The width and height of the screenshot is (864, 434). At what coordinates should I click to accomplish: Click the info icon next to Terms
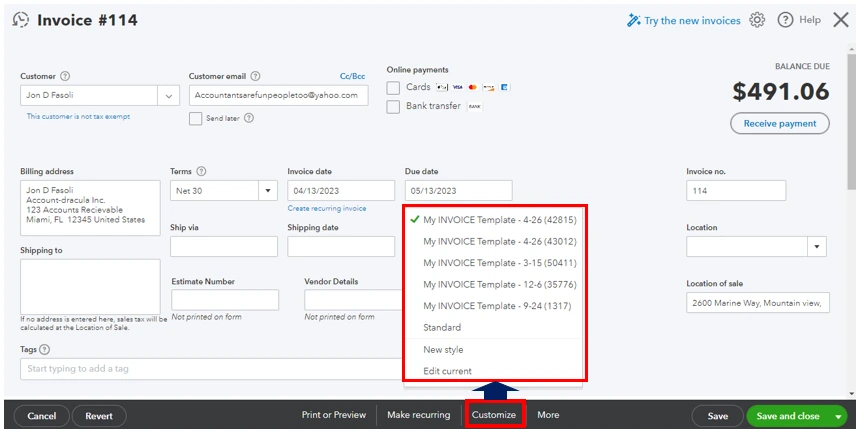(201, 171)
